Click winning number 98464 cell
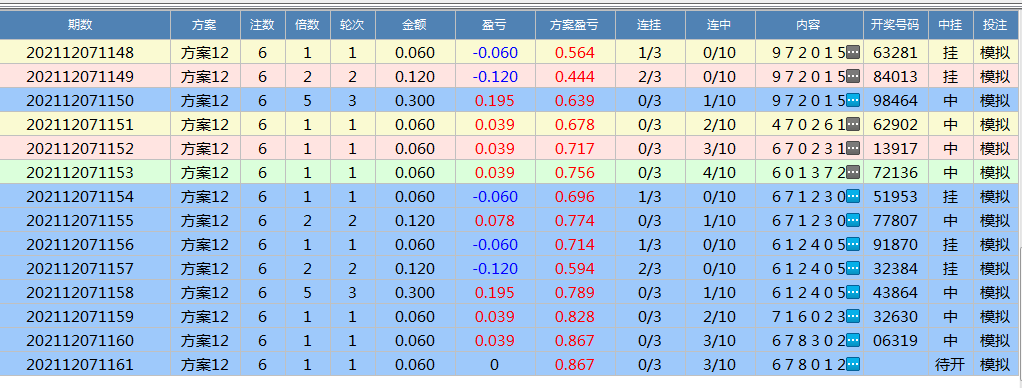This screenshot has height=388, width=1022. [x=896, y=100]
